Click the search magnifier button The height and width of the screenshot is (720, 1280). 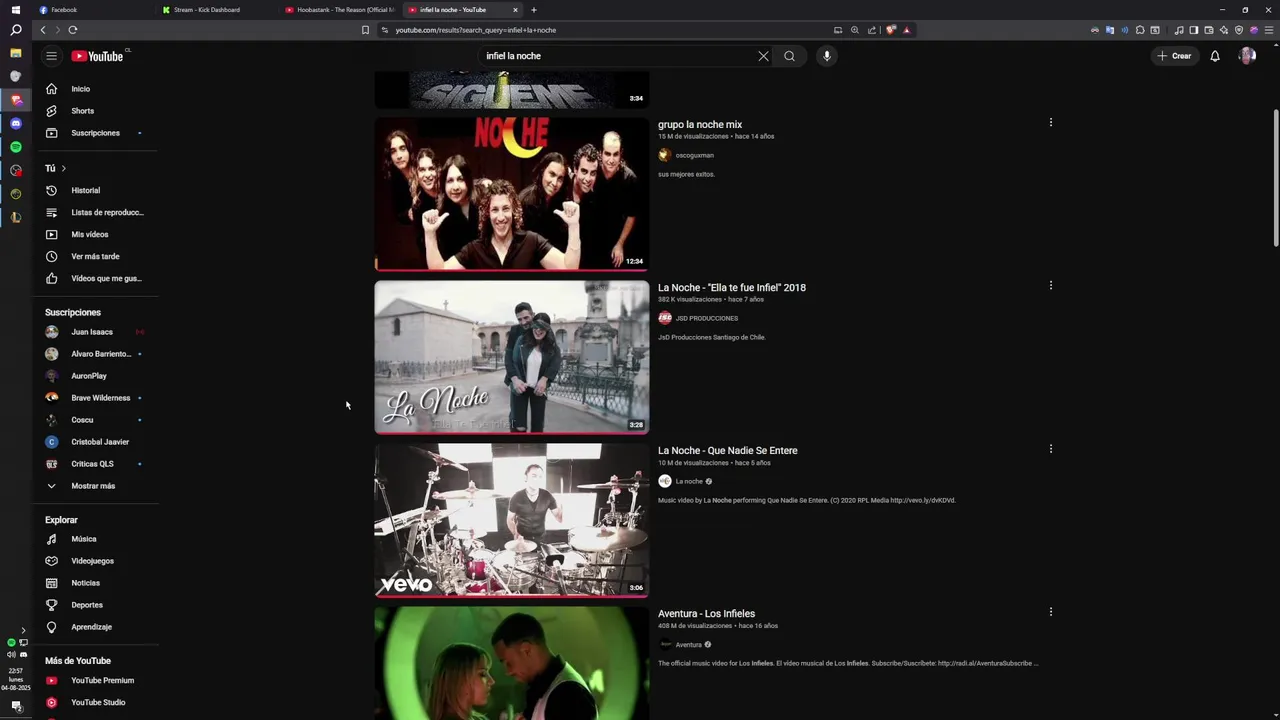[x=789, y=56]
